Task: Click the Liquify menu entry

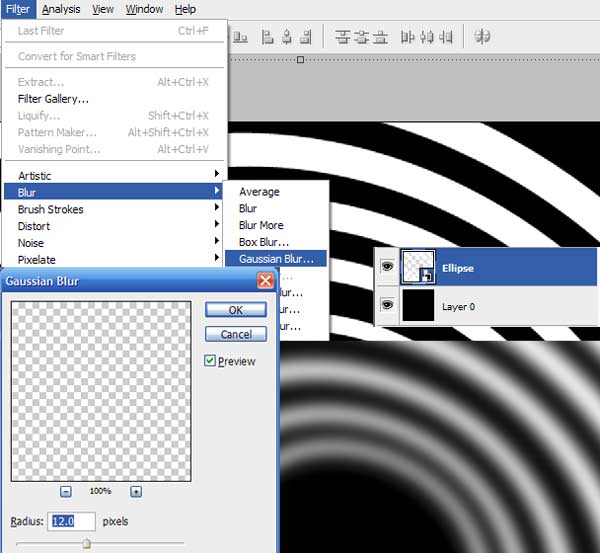Action: pos(114,116)
